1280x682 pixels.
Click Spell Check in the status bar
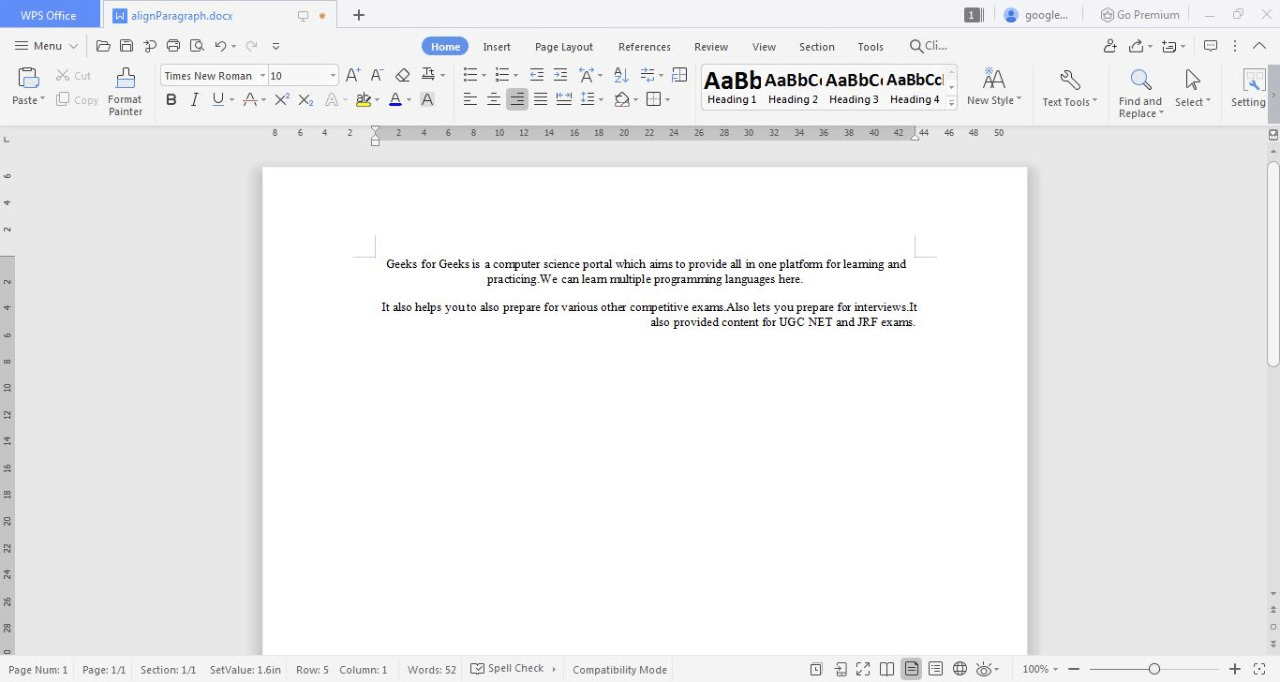(507, 669)
